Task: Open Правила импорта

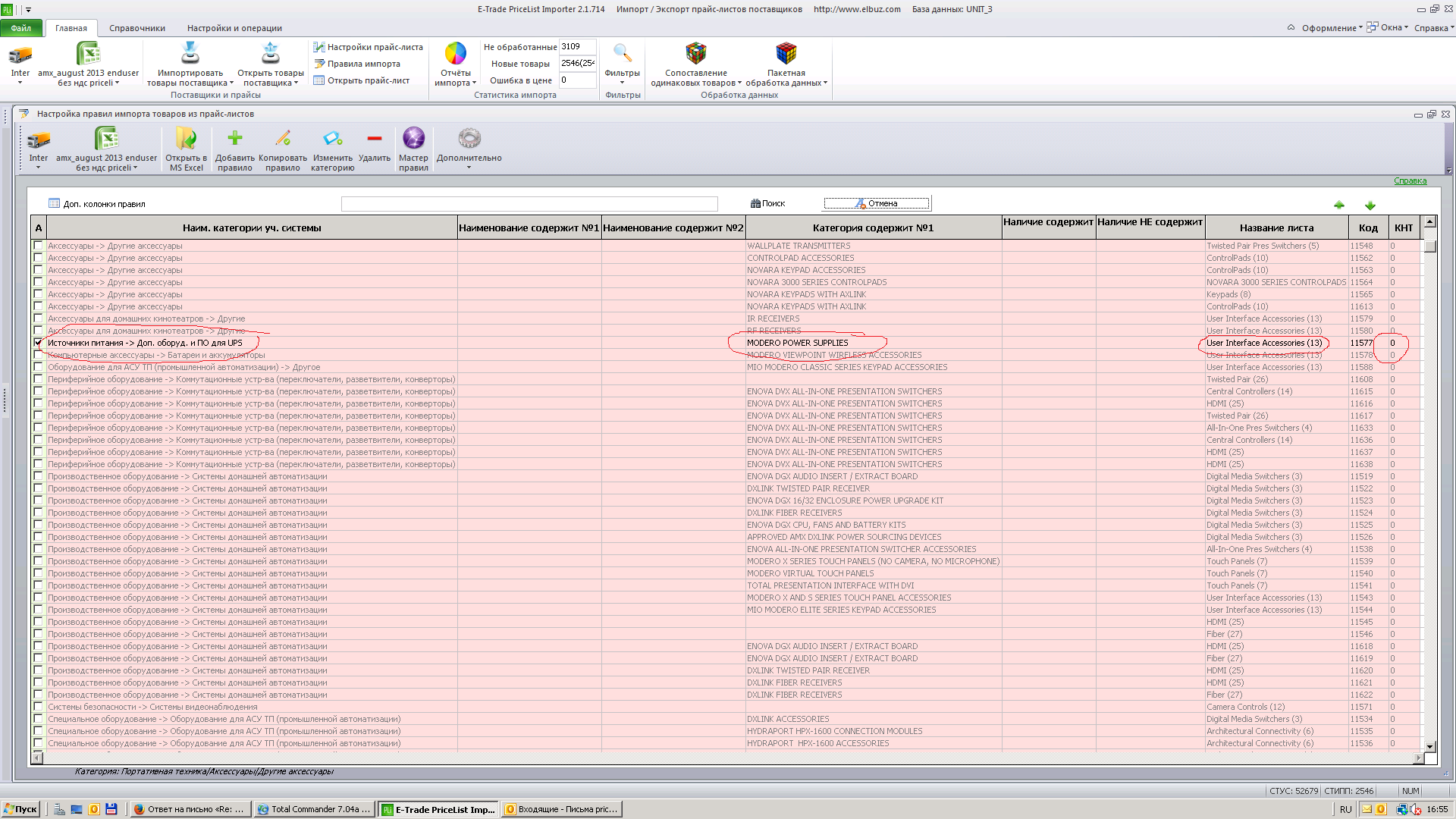Action: pos(357,64)
